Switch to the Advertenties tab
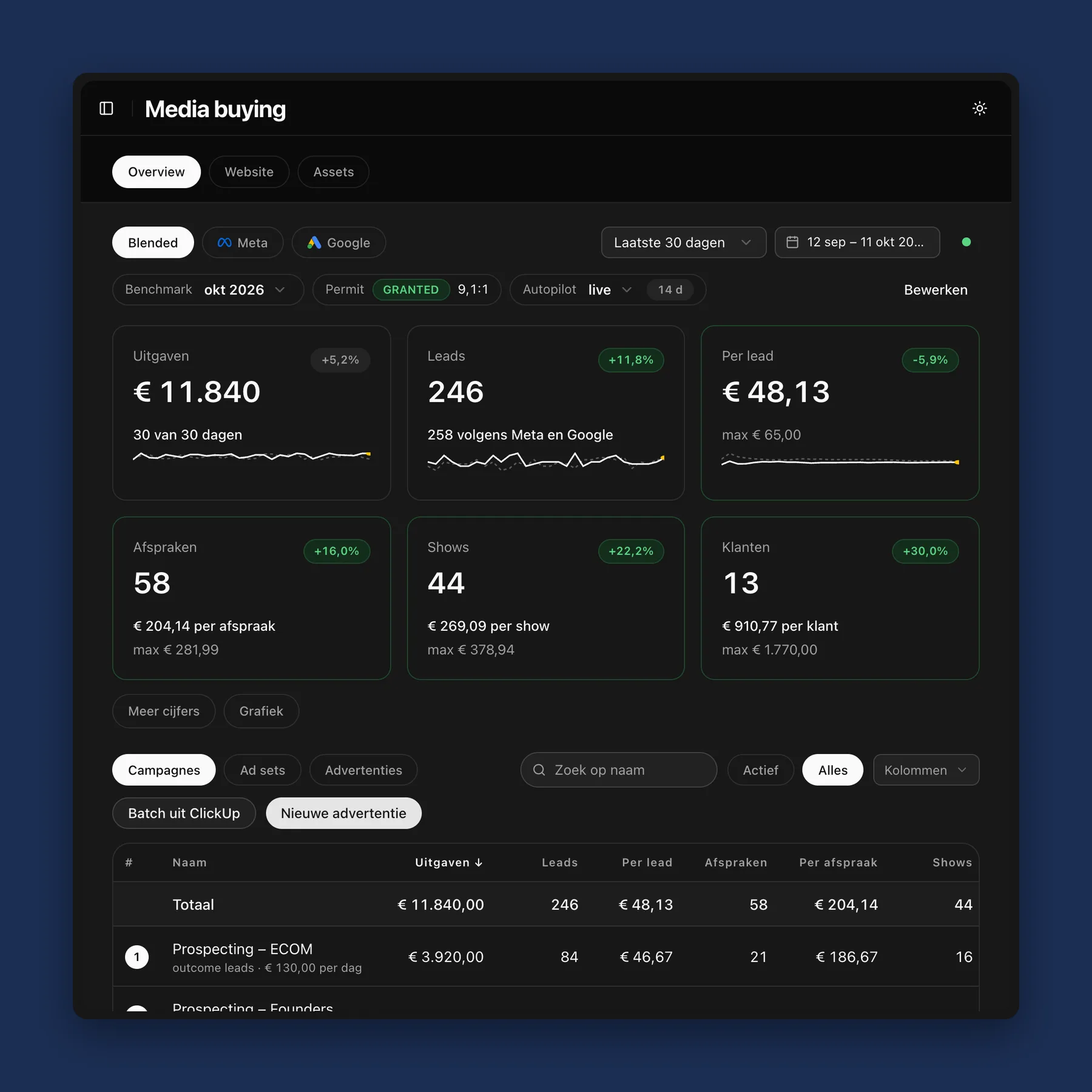The height and width of the screenshot is (1092, 1092). pyautogui.click(x=363, y=770)
